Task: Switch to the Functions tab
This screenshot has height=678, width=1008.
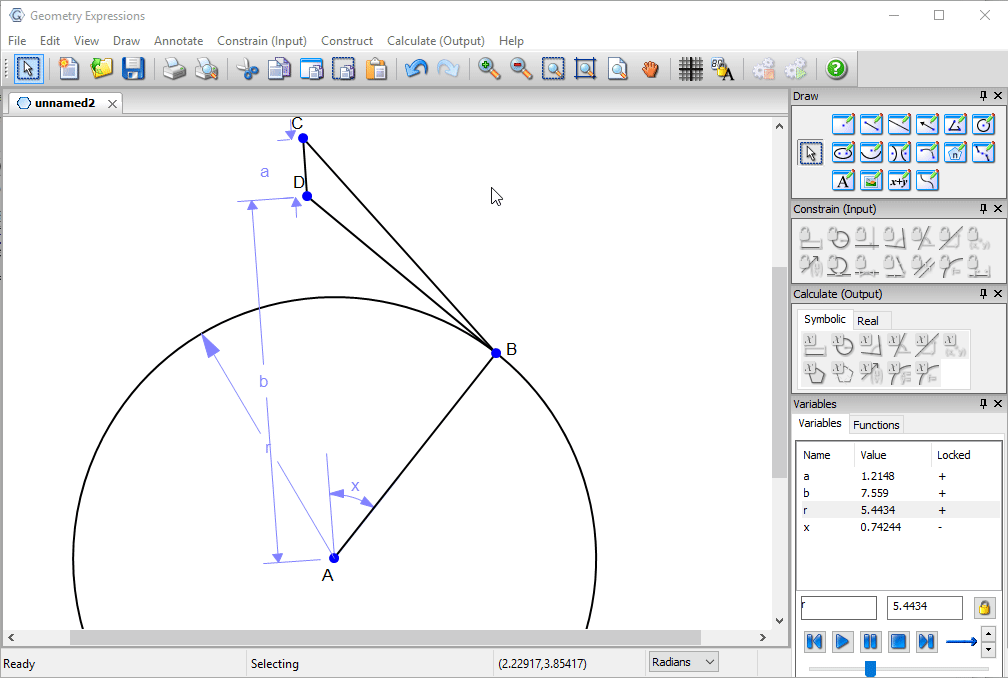Action: [876, 425]
